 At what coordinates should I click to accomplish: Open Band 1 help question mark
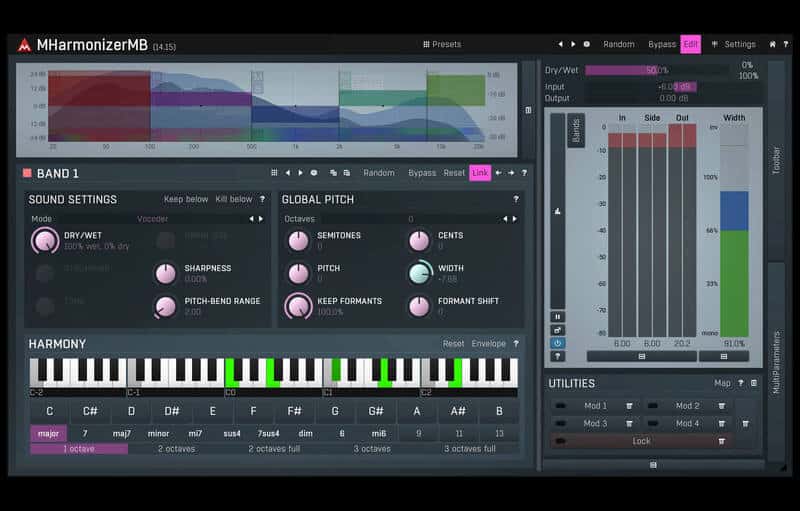click(524, 173)
